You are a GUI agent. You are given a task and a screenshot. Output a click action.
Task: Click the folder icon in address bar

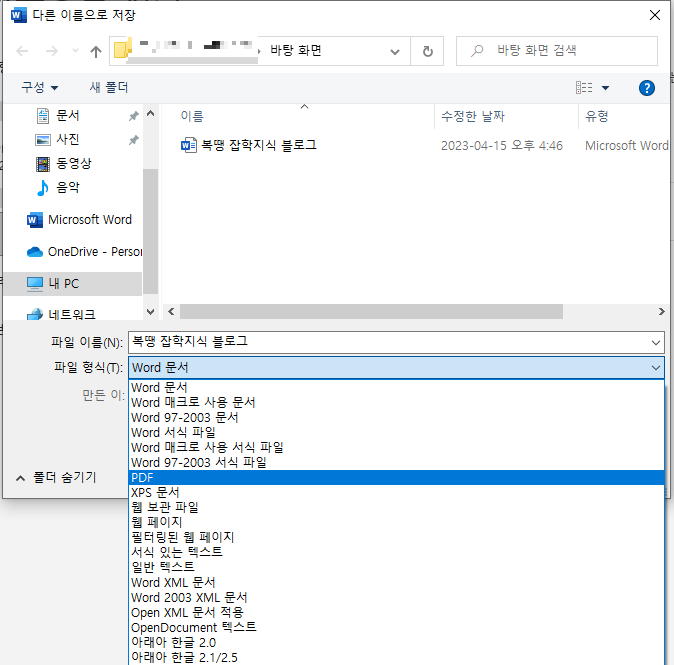coord(122,50)
